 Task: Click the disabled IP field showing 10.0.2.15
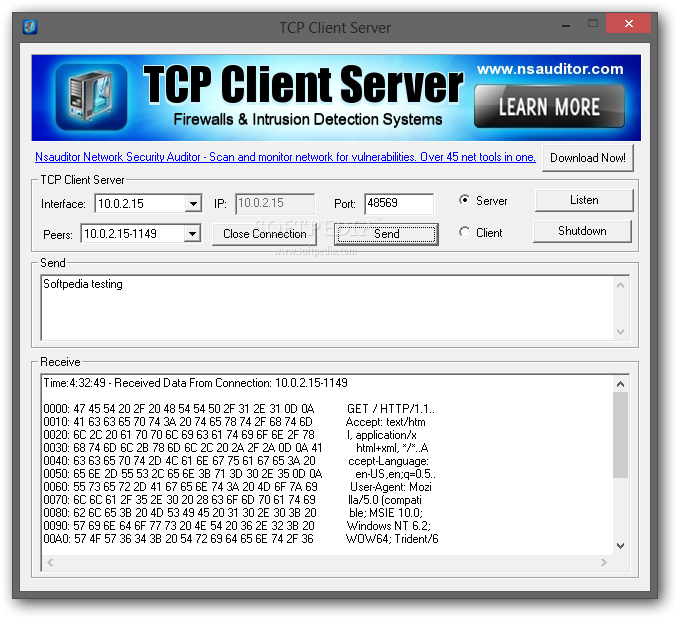click(275, 203)
